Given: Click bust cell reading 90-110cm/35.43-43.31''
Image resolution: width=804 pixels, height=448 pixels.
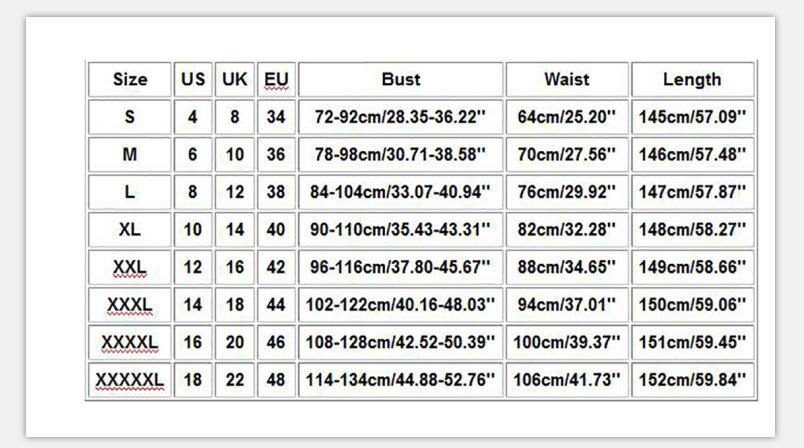Looking at the screenshot, I should (401, 230).
